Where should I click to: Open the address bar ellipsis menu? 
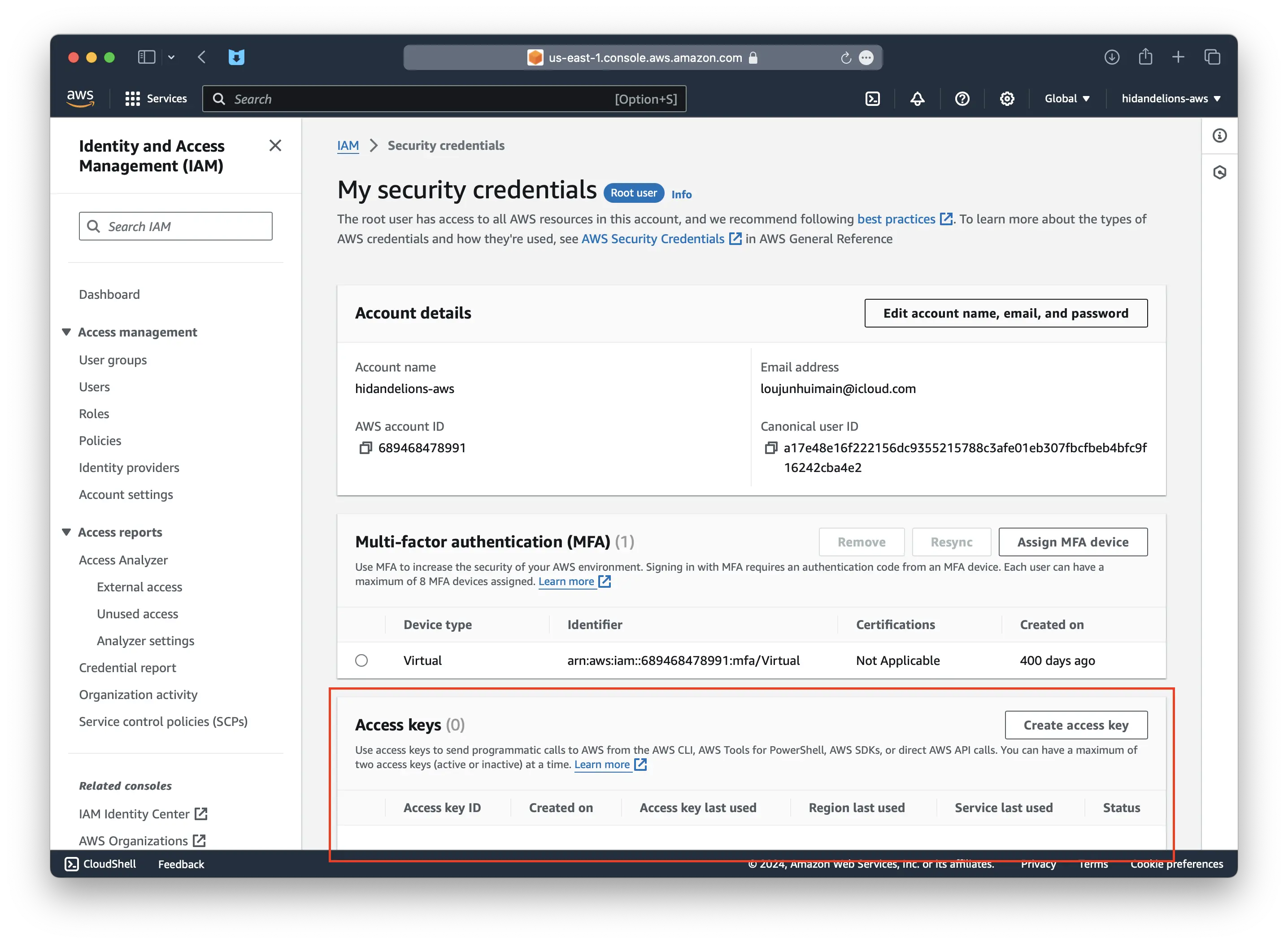[866, 58]
